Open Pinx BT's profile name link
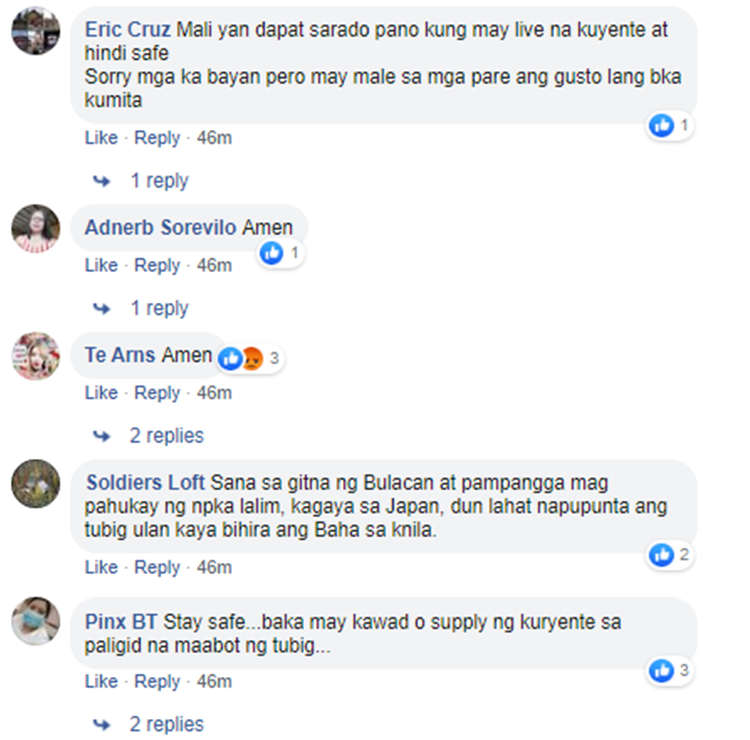 (x=121, y=622)
